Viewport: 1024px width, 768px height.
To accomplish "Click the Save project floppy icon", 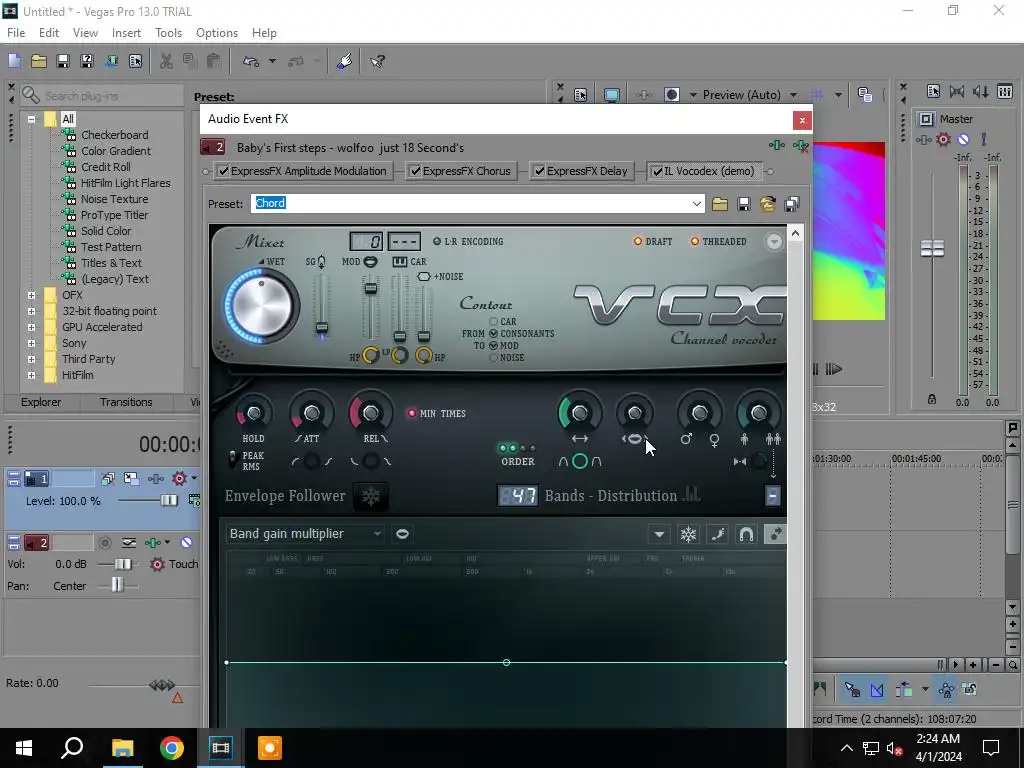I will [63, 61].
